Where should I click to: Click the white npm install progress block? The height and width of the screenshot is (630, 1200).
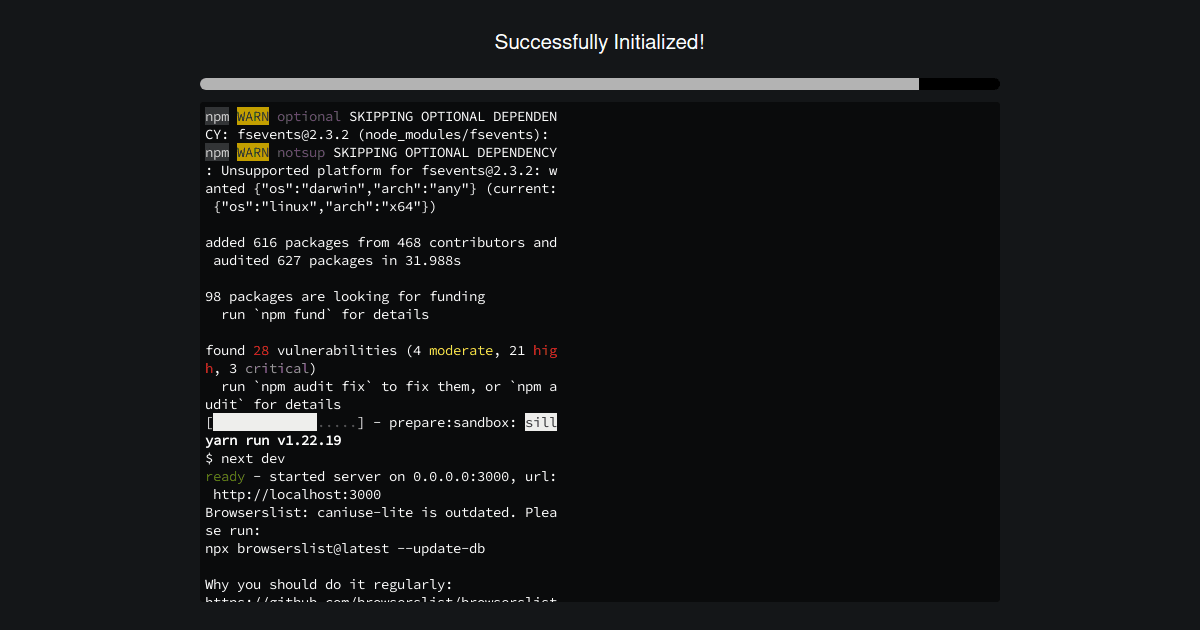pyautogui.click(x=265, y=423)
